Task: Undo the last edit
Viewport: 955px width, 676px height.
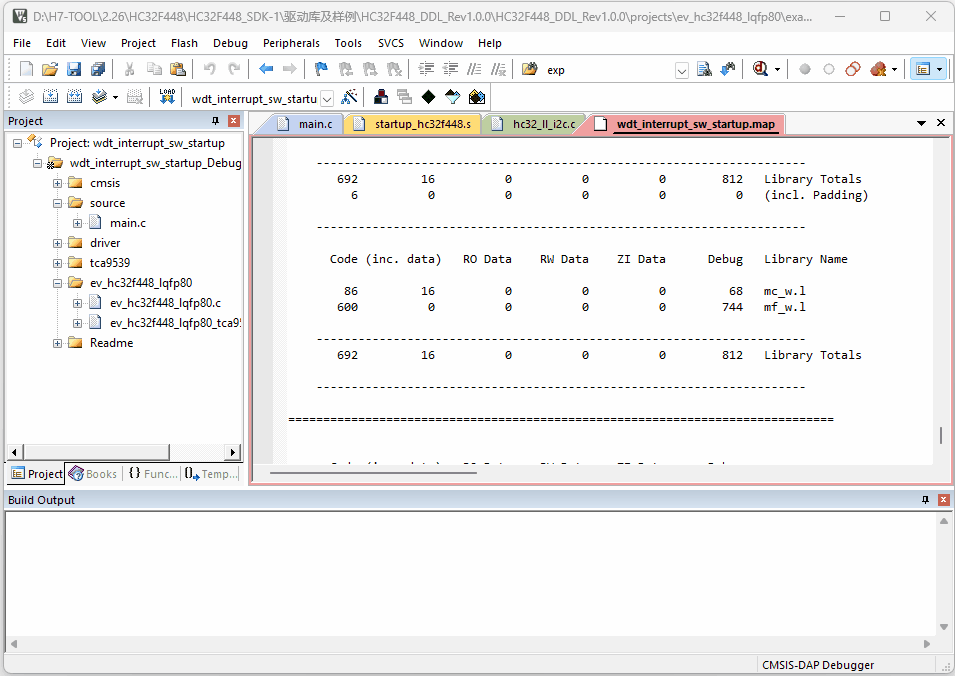Action: pyautogui.click(x=210, y=69)
